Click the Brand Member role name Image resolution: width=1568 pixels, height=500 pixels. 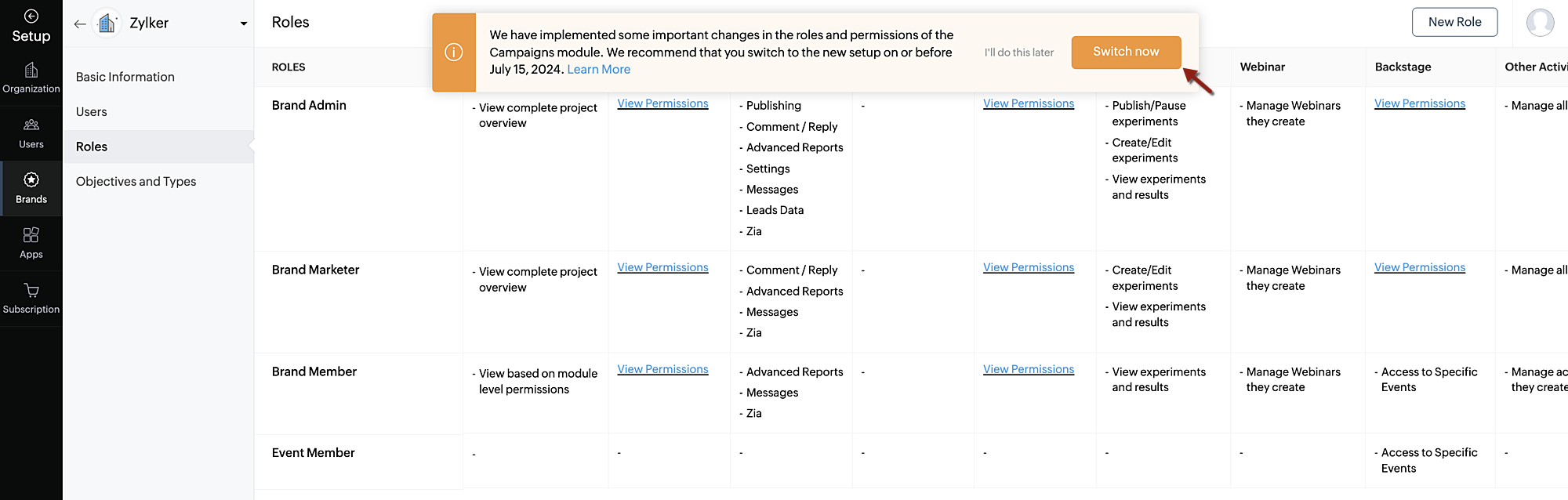(314, 371)
